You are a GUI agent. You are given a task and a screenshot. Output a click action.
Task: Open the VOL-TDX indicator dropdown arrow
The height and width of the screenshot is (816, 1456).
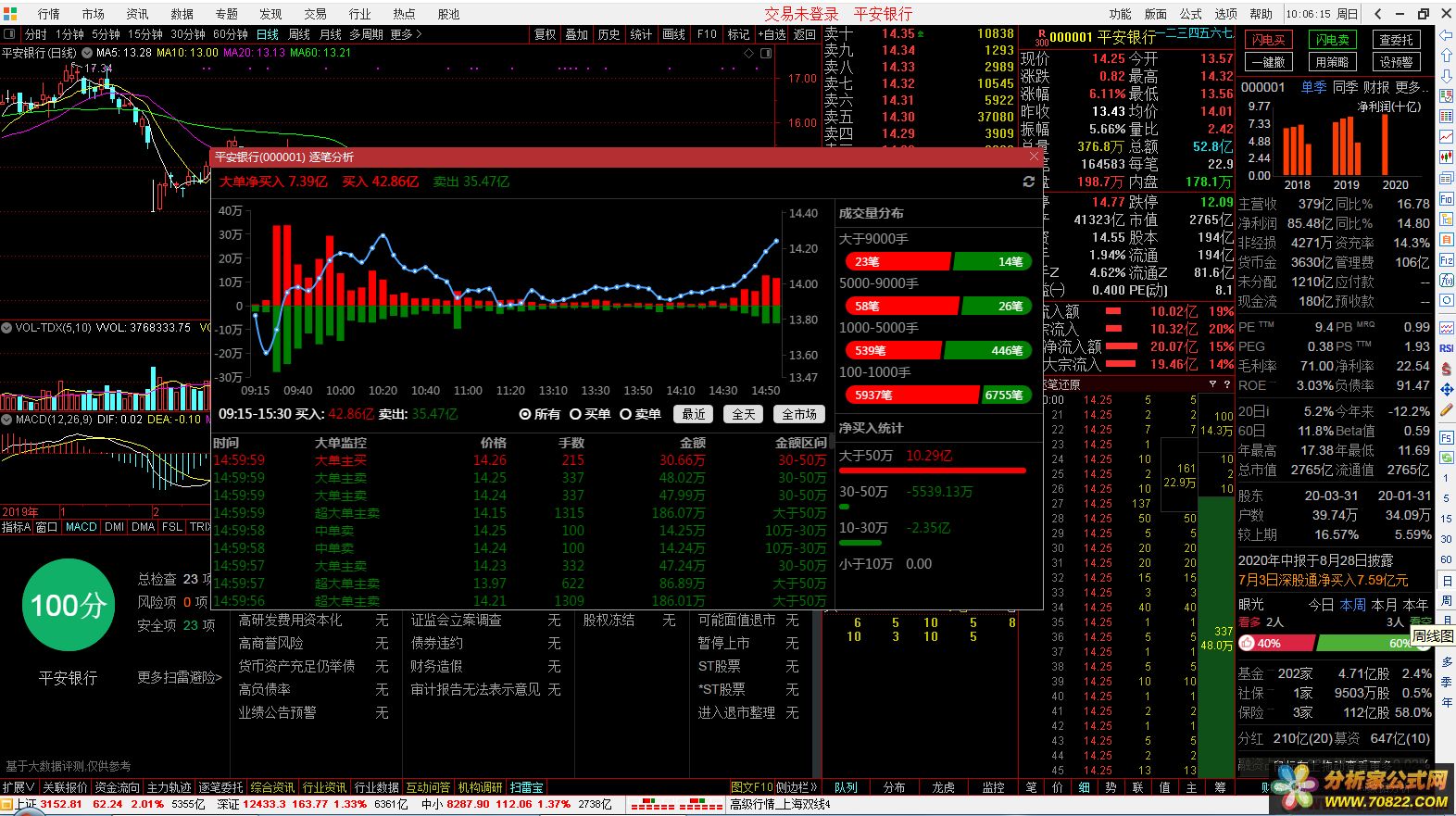tap(6, 328)
